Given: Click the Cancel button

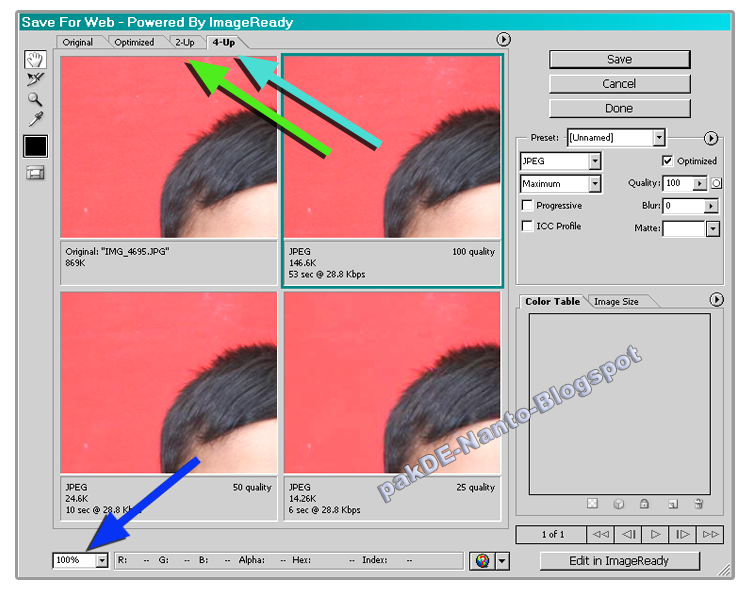Looking at the screenshot, I should [x=619, y=84].
